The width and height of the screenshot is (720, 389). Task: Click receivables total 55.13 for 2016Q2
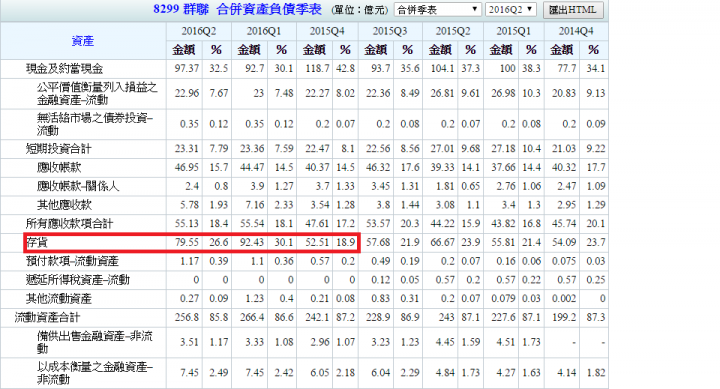tap(187, 223)
